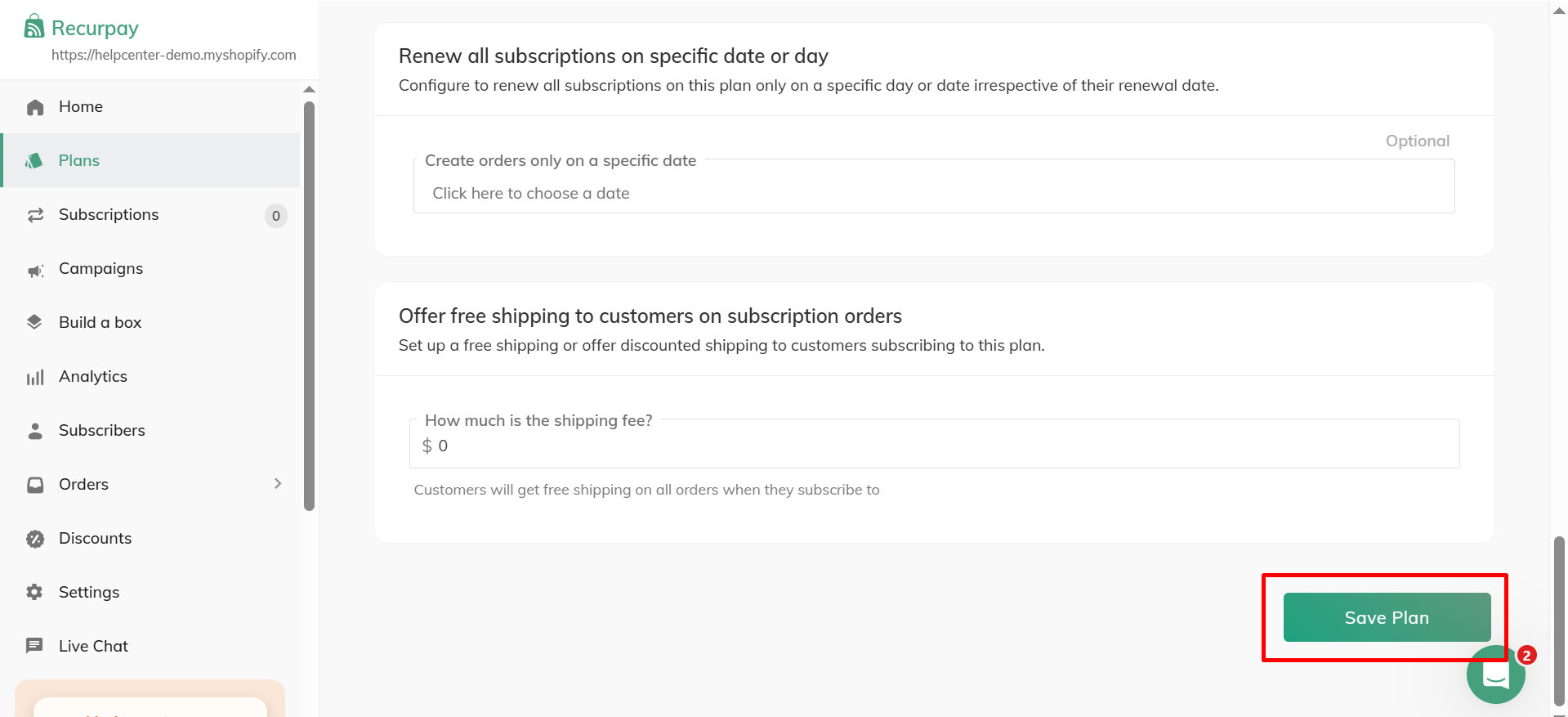The image size is (1568, 717).
Task: Click the Subscriptions arrows icon
Action: tap(35, 215)
